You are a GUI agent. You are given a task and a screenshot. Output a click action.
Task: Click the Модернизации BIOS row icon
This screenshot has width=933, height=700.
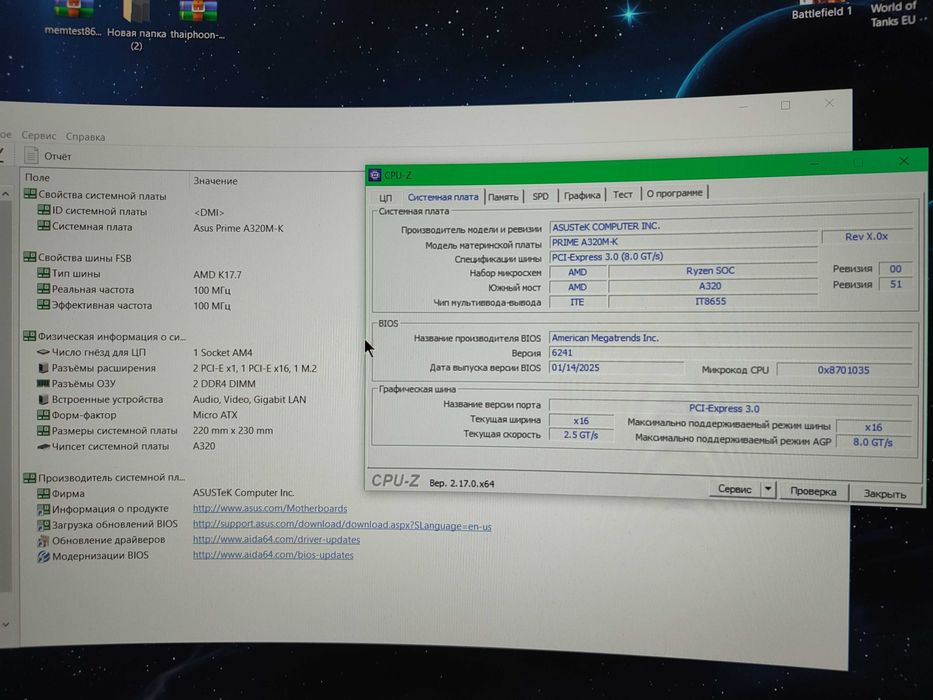pyautogui.click(x=43, y=557)
